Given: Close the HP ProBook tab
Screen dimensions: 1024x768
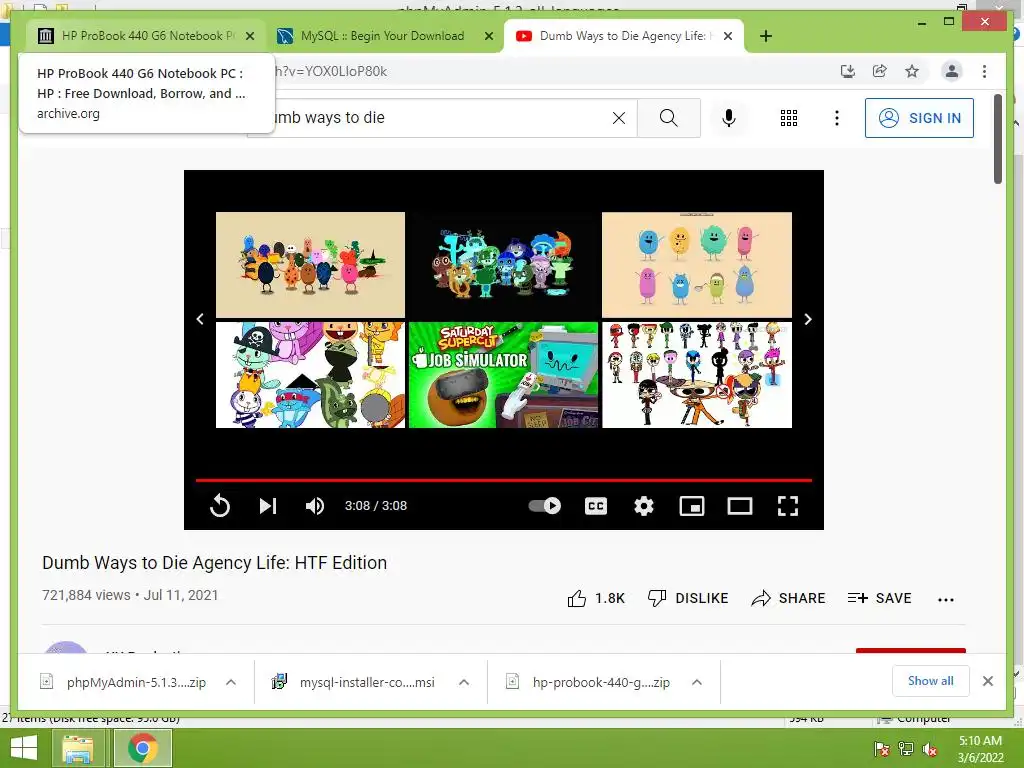Looking at the screenshot, I should tap(250, 36).
